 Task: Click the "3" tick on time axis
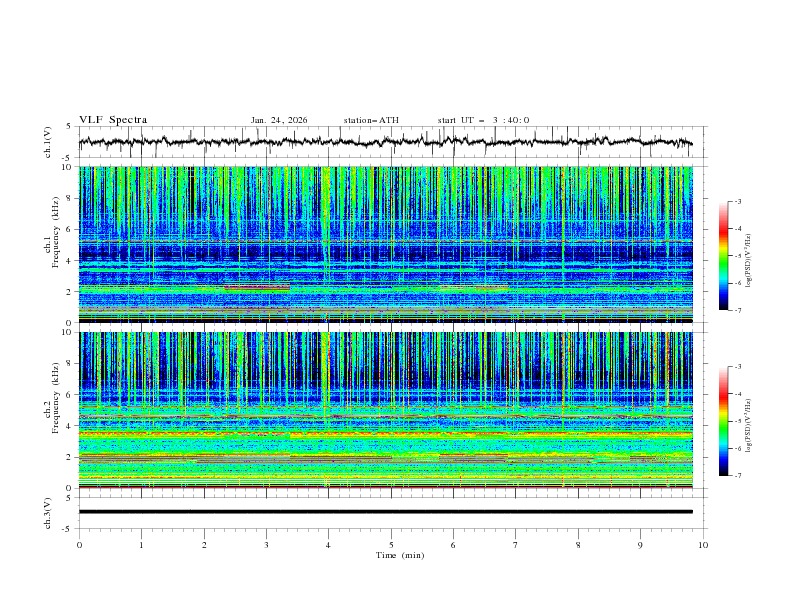266,545
